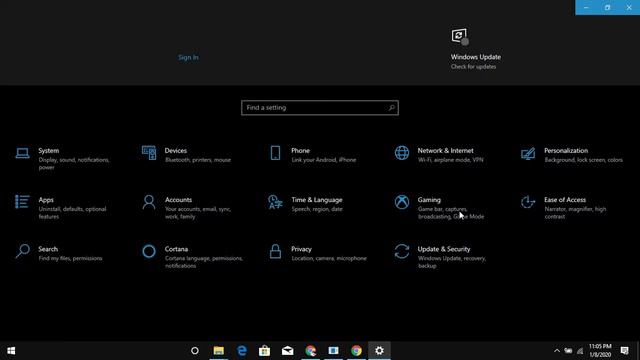Open the Mail app on the taskbar
640x360 pixels.
(x=287, y=351)
